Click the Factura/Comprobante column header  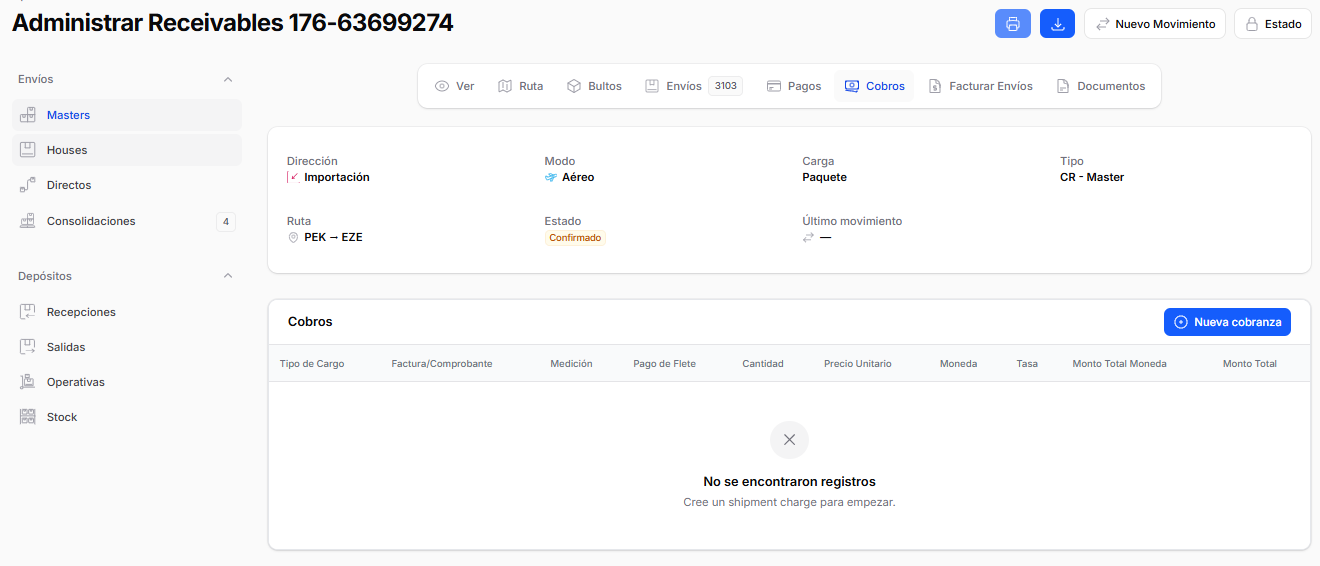tap(442, 364)
